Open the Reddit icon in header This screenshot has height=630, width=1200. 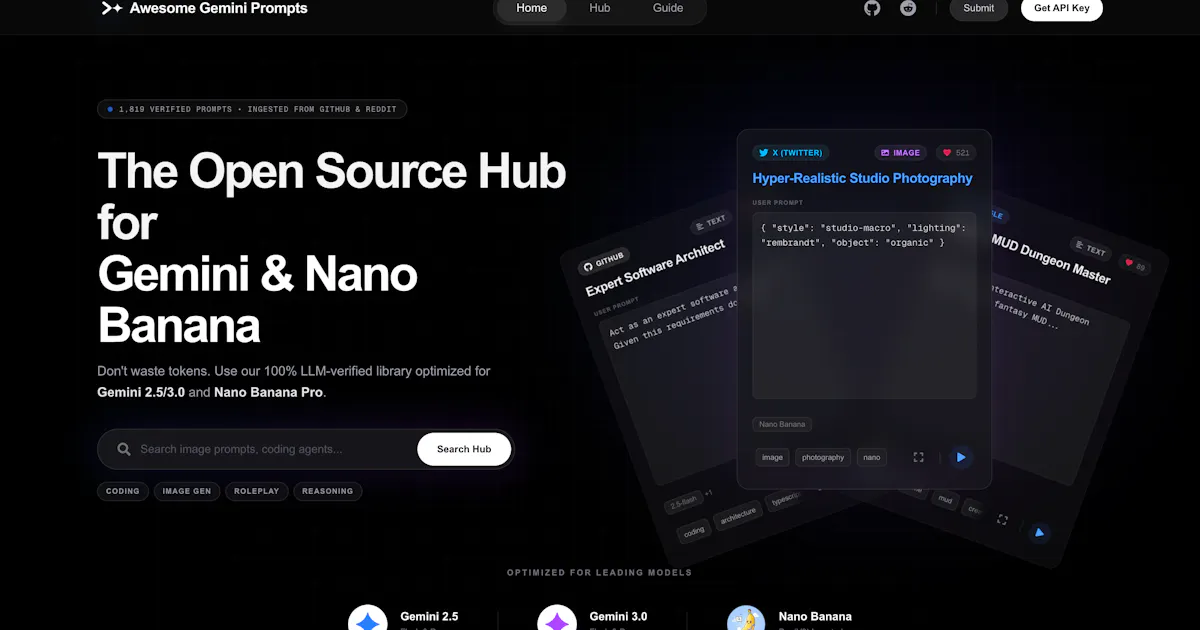tap(908, 8)
